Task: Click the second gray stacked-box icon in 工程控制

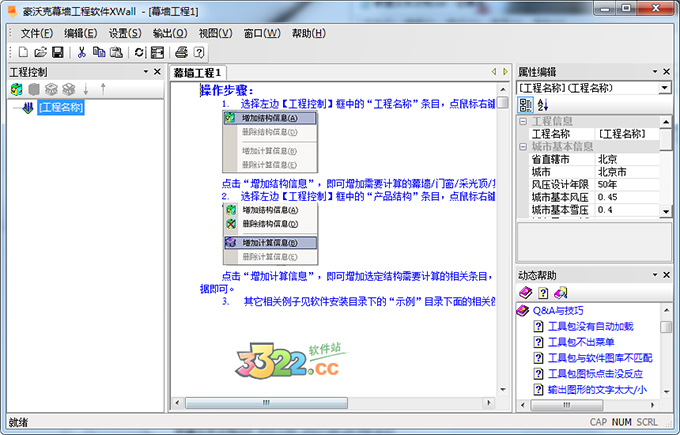Action: (x=69, y=89)
